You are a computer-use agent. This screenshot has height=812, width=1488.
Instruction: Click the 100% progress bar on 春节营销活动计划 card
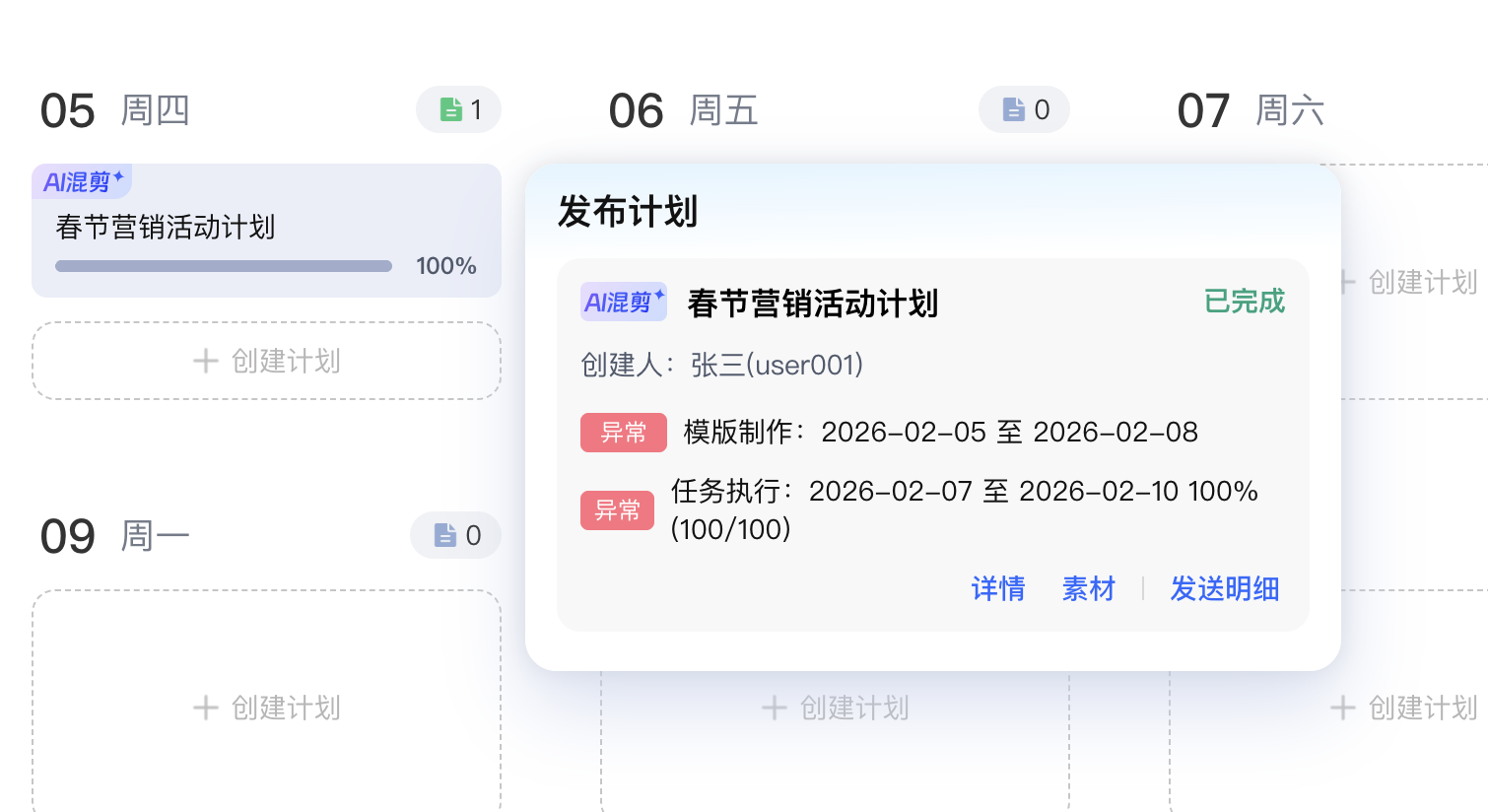click(x=224, y=266)
